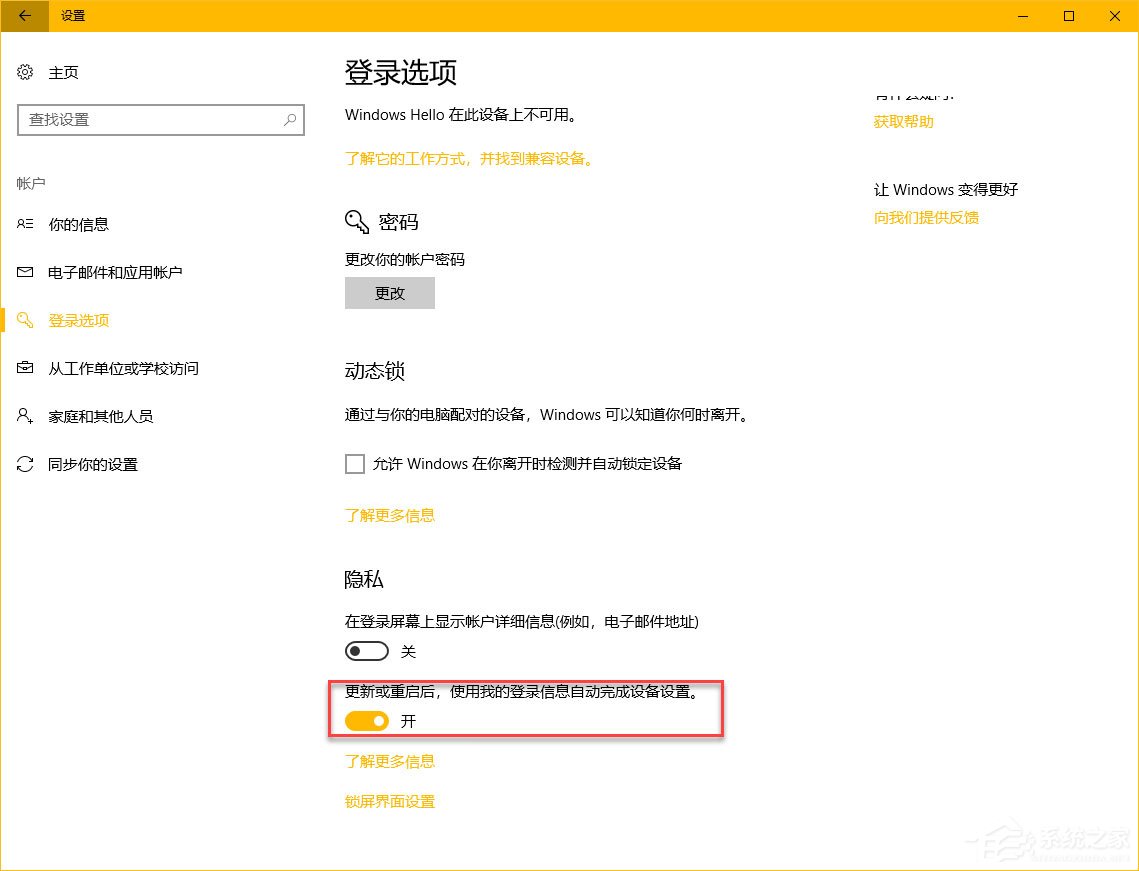Disable the 更新或重启后自动完成设备设置 toggle

click(366, 721)
